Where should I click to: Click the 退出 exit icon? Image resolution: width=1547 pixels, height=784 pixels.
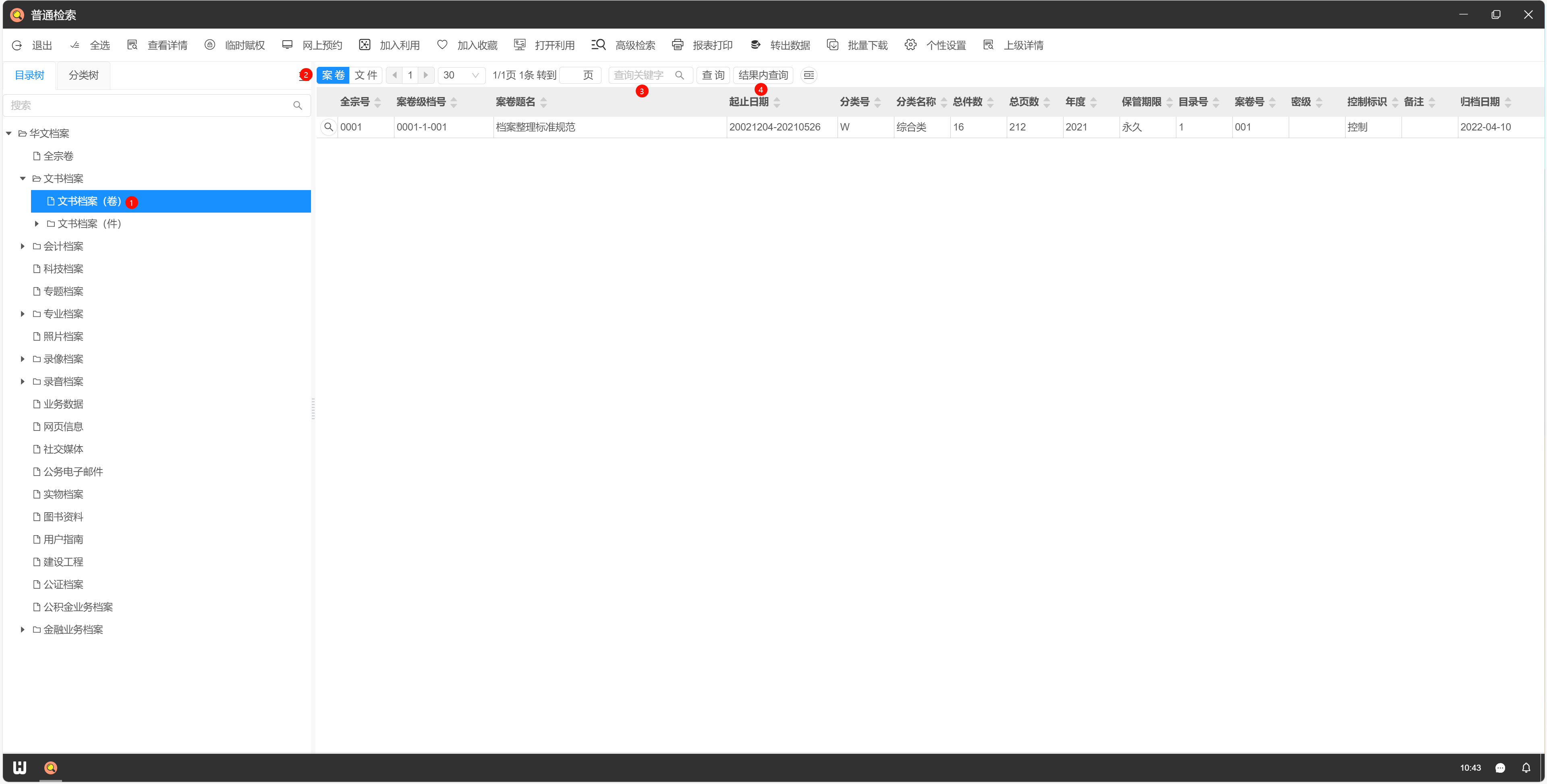pos(17,45)
